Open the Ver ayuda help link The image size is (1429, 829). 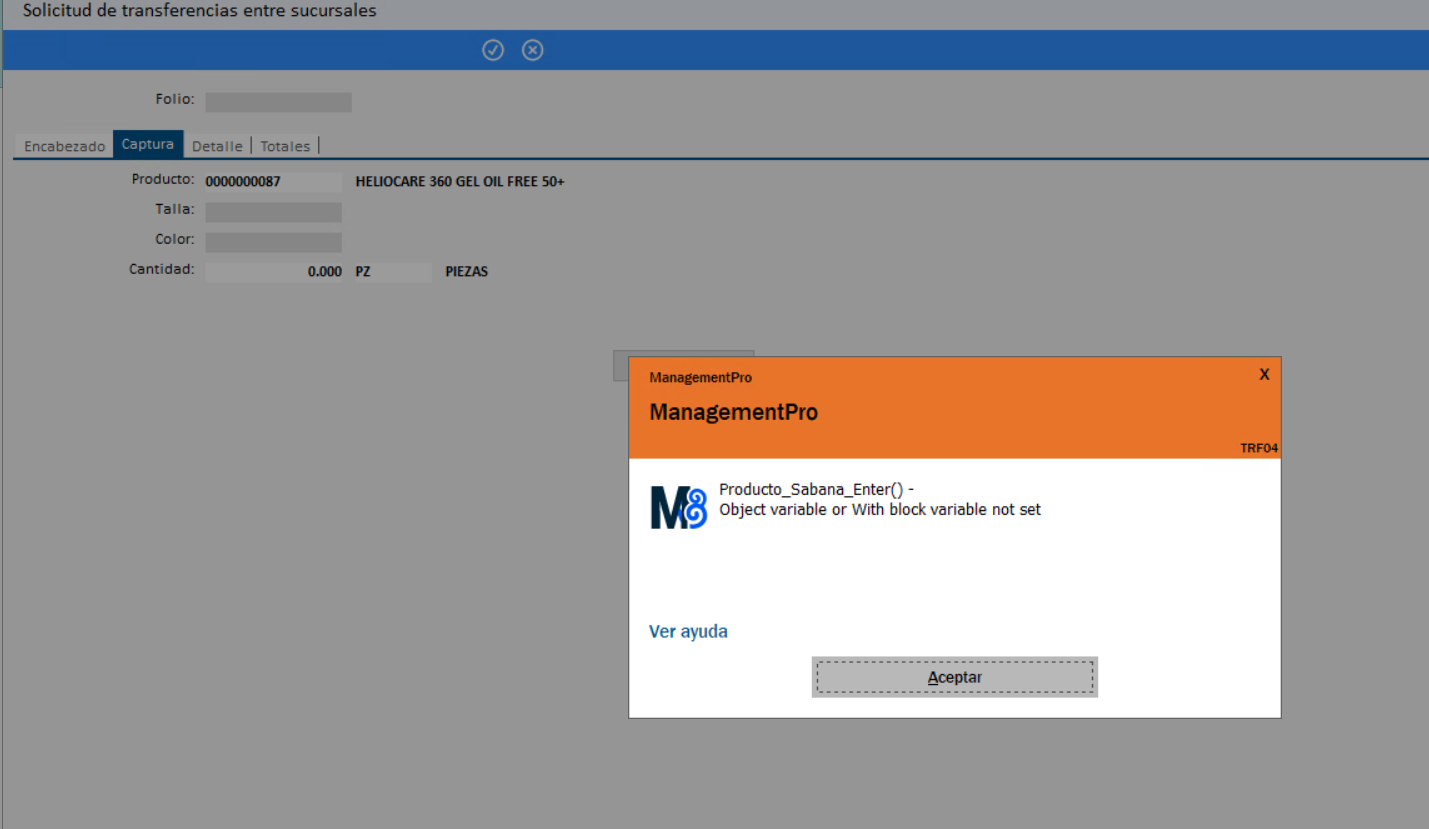coord(688,632)
